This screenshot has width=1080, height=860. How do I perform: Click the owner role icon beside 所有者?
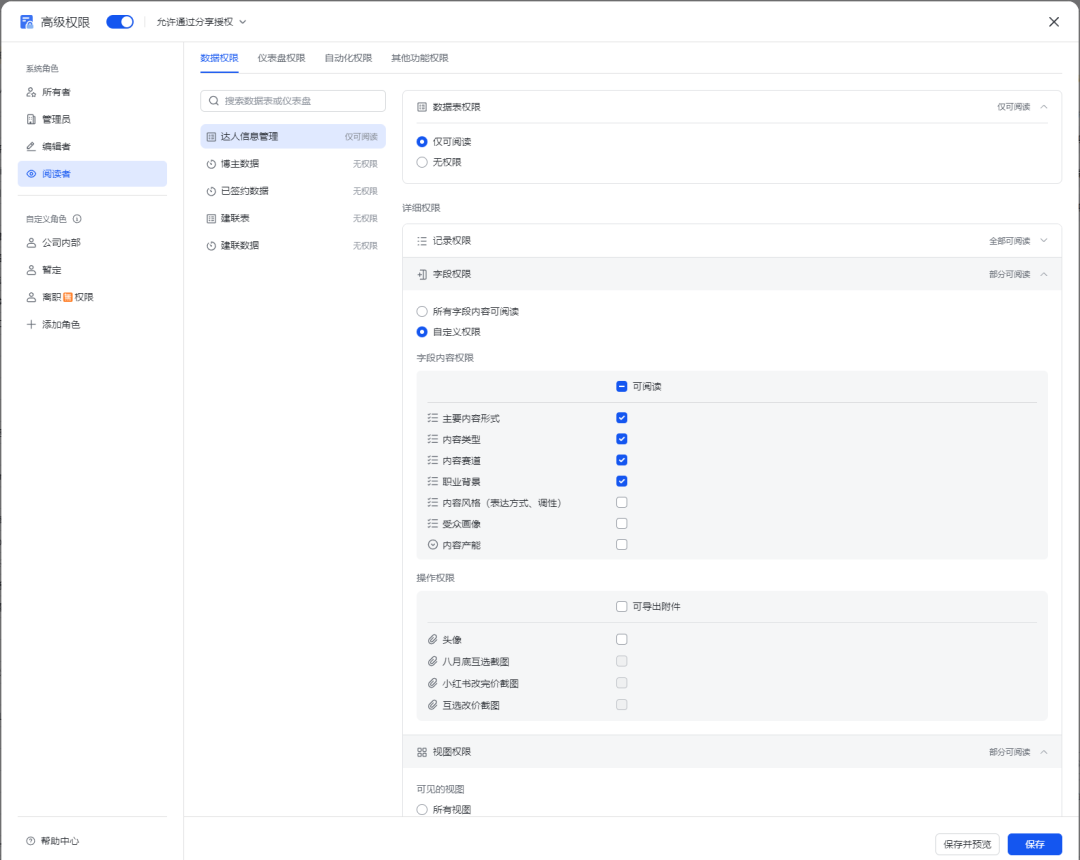31,92
